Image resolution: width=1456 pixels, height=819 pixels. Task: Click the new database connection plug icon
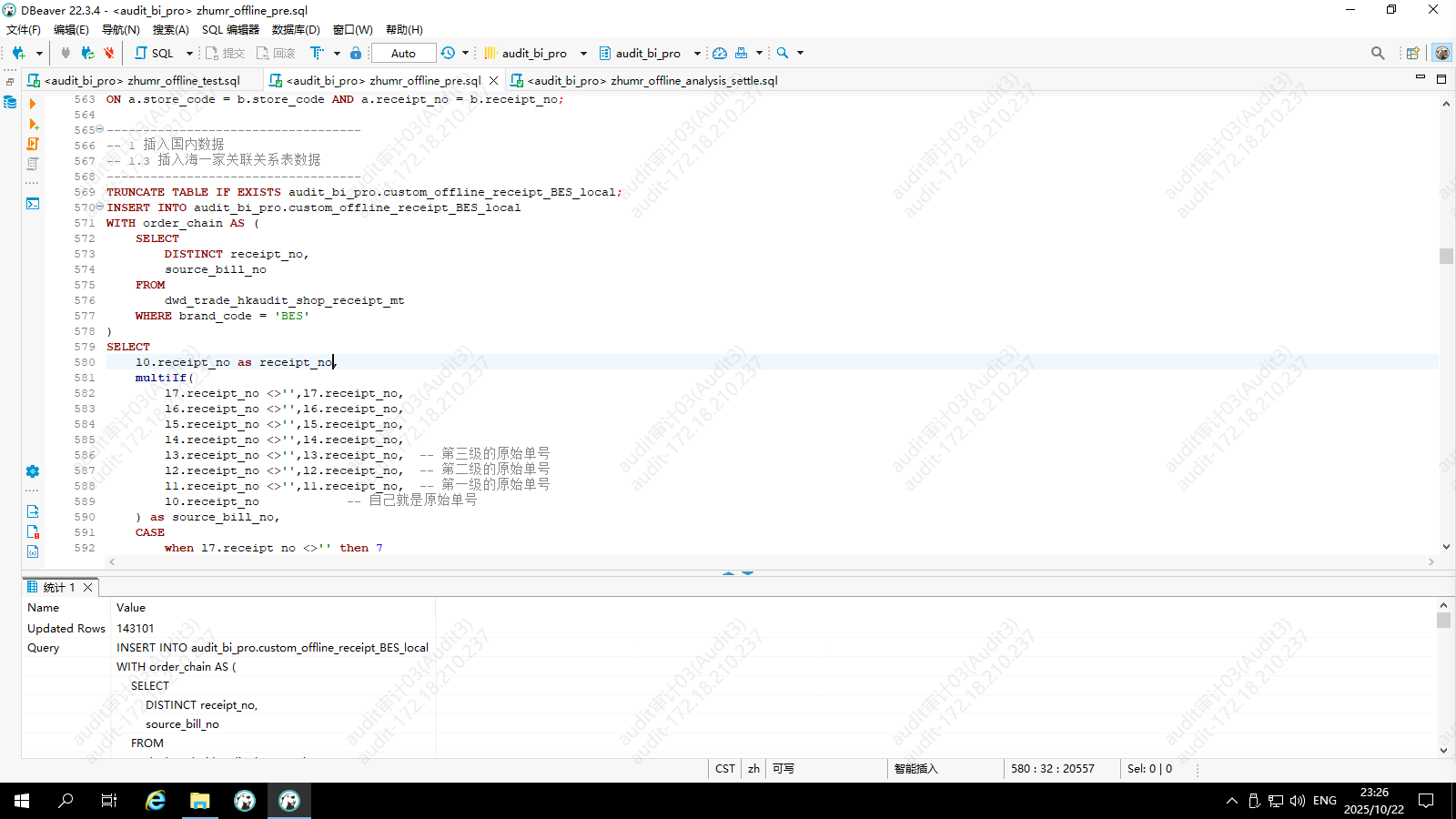18,53
